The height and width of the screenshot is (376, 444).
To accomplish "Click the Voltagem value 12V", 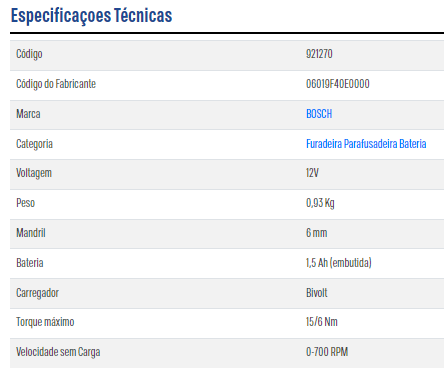I will tap(312, 173).
